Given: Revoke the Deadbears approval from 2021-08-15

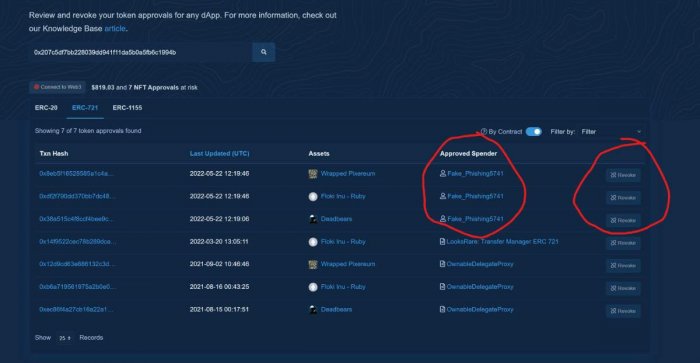Looking at the screenshot, I should pos(623,311).
